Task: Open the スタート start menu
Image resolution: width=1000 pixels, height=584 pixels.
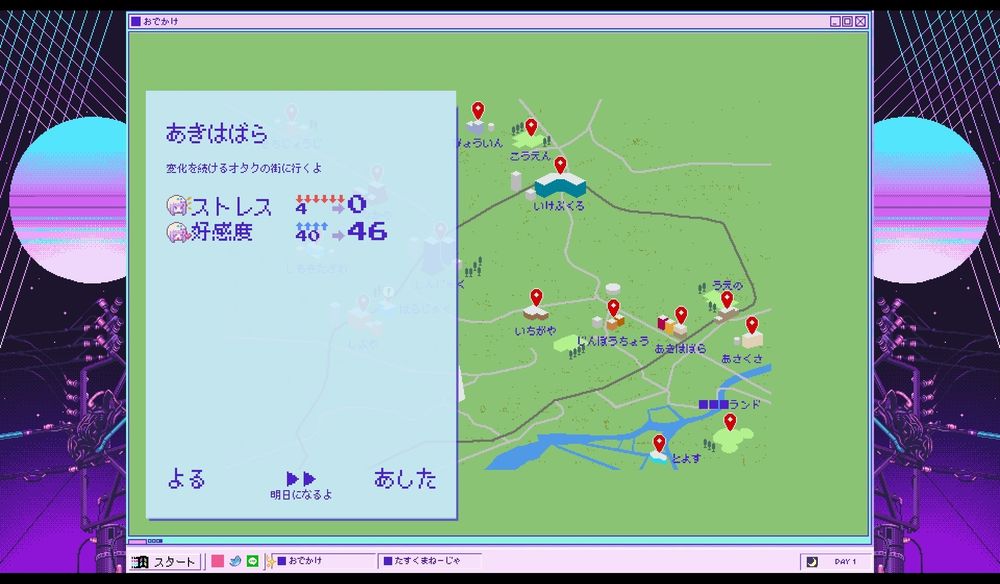Action: click(x=166, y=562)
